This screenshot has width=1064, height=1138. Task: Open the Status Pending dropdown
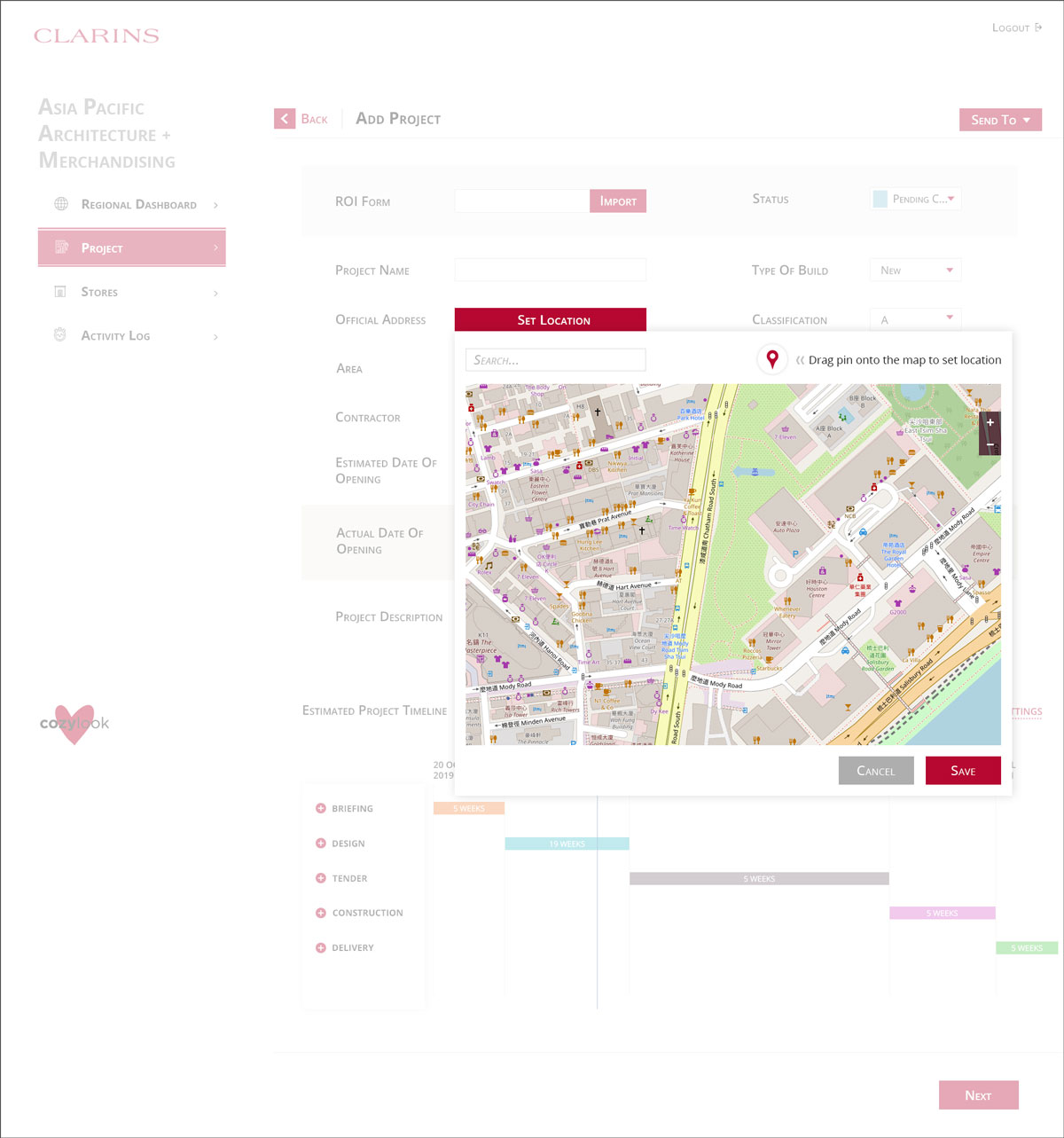916,199
